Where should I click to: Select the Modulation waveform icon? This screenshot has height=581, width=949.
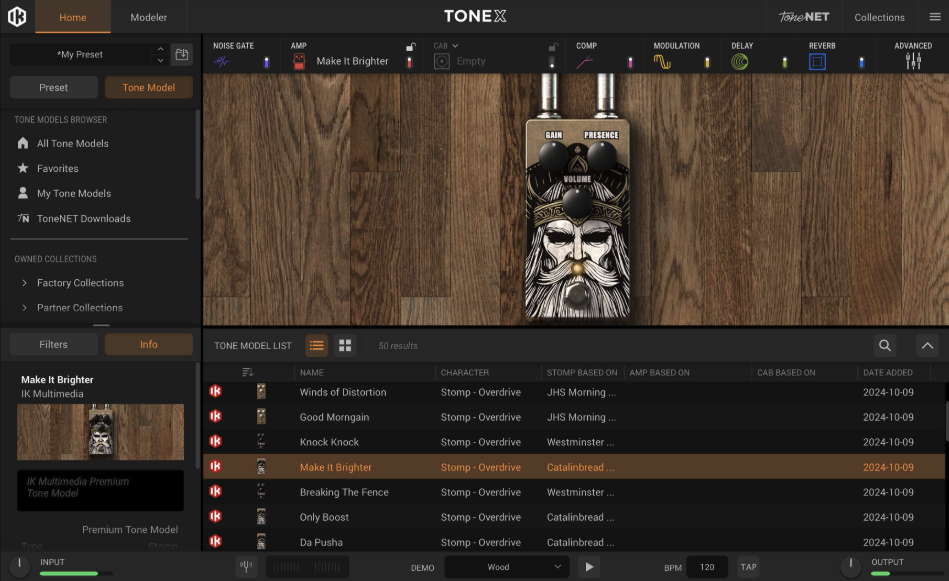point(662,62)
